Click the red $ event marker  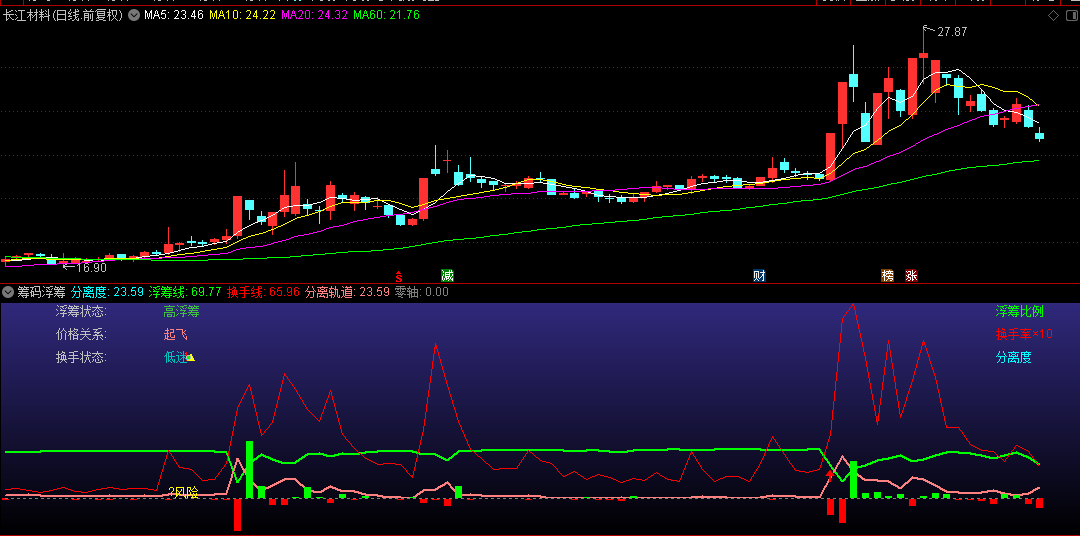click(398, 276)
